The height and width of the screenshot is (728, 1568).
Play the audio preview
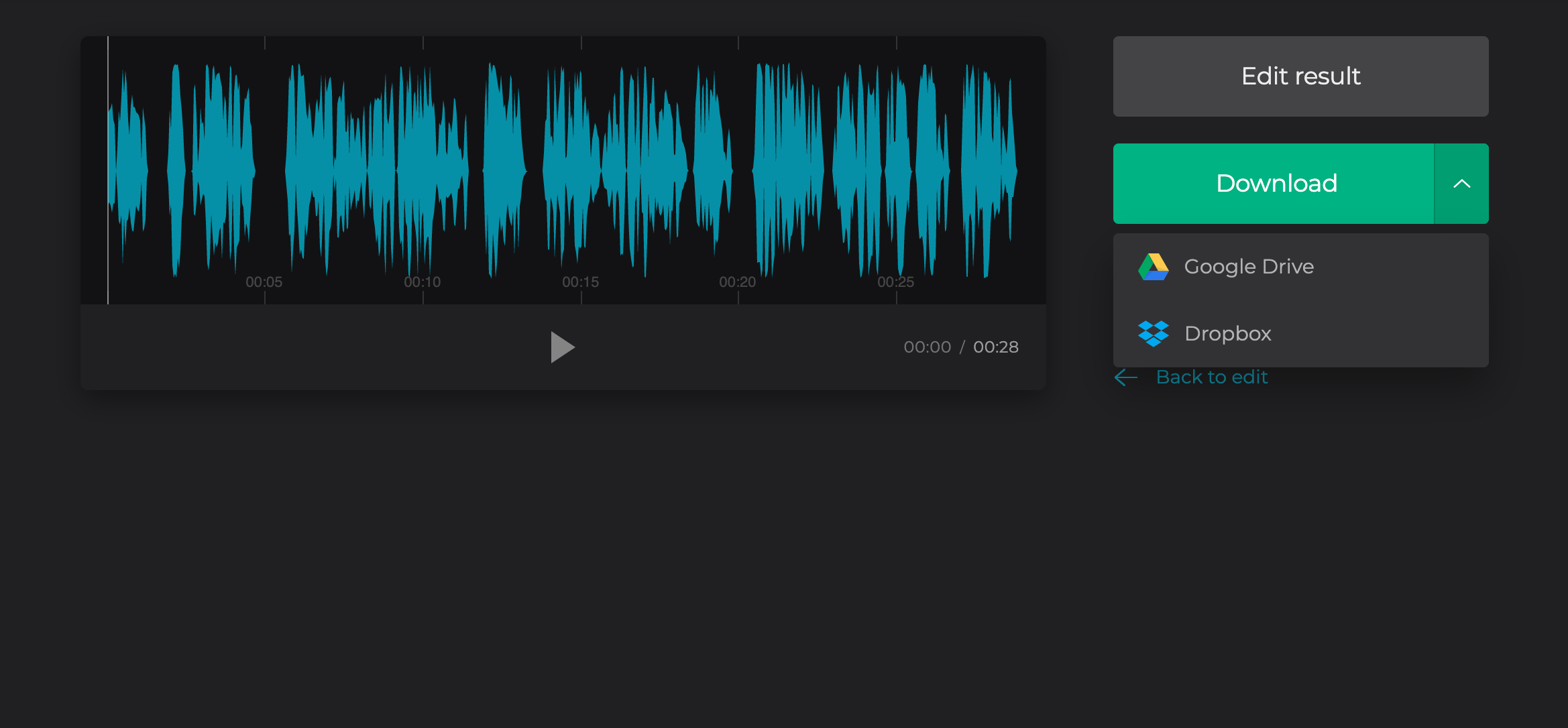563,347
